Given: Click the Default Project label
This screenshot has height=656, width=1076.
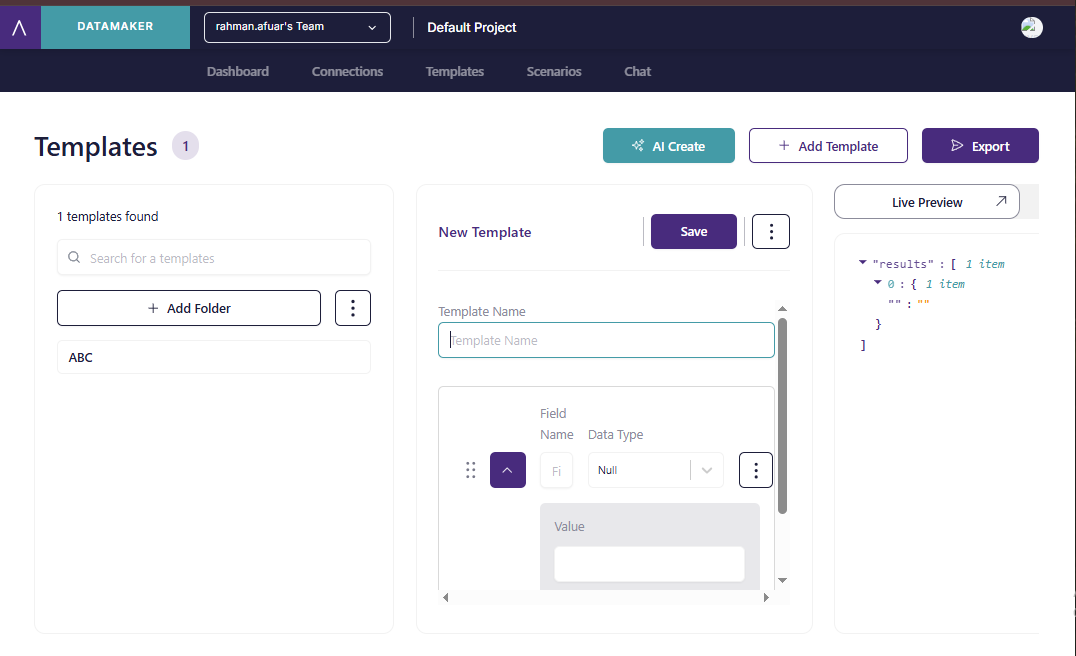Looking at the screenshot, I should pyautogui.click(x=471, y=27).
